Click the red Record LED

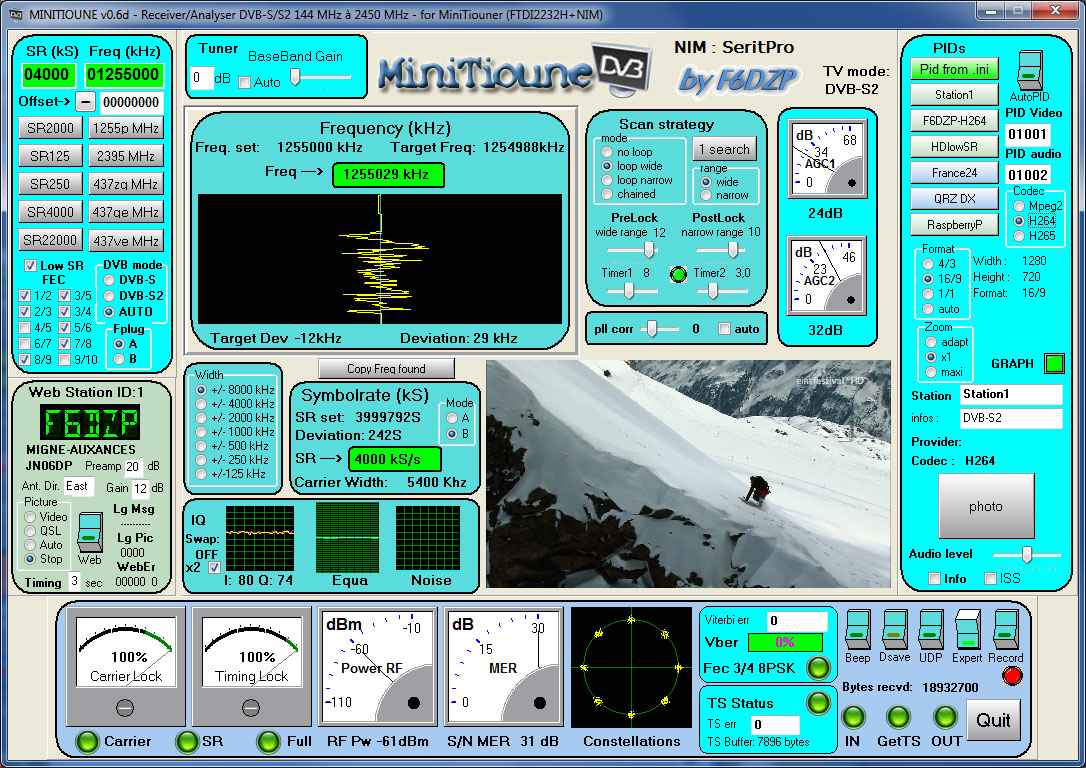point(1013,675)
